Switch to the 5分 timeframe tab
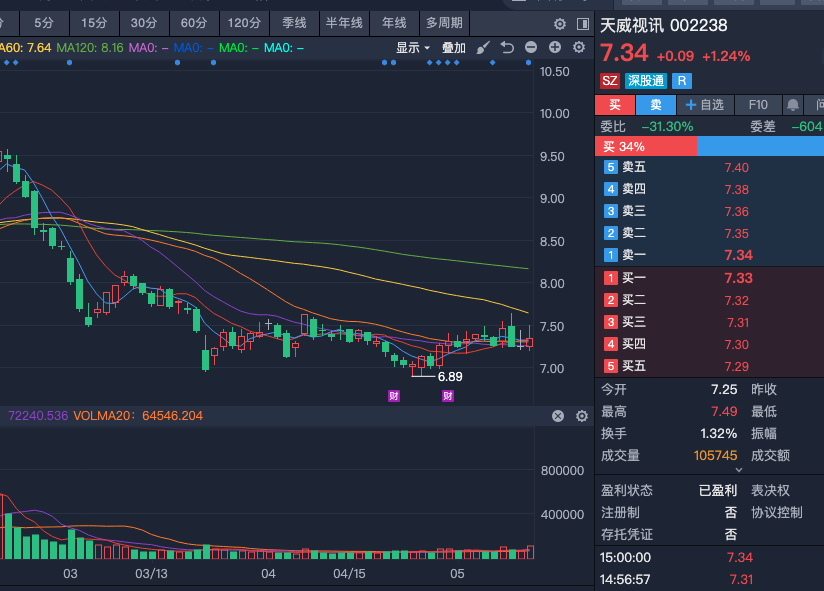 pos(44,23)
